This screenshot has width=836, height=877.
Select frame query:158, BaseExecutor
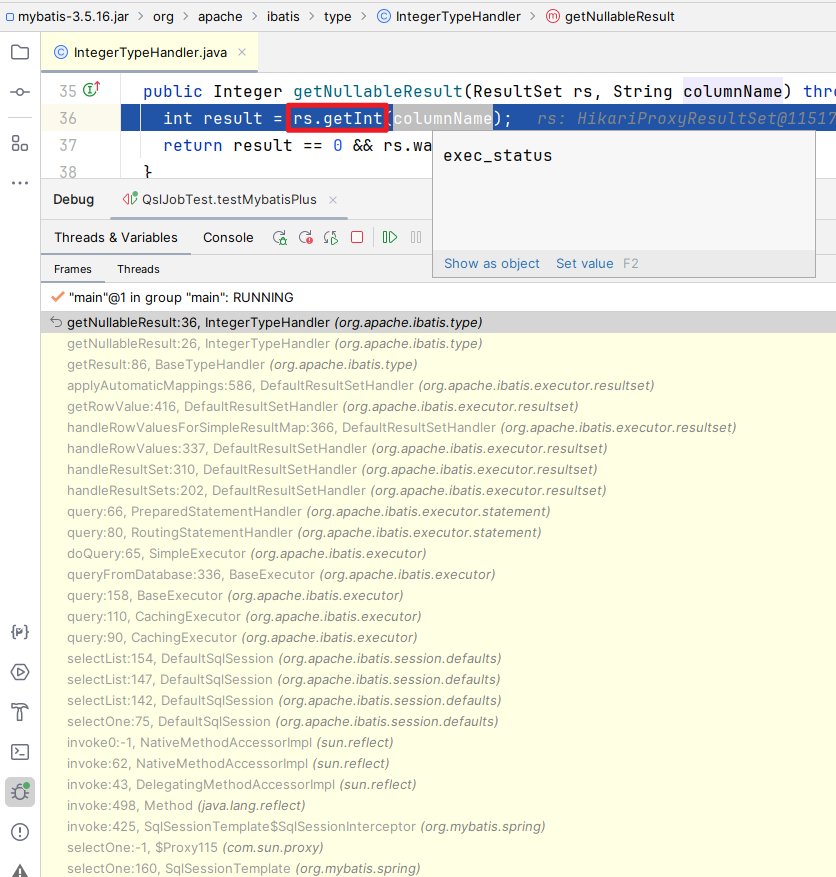438,595
